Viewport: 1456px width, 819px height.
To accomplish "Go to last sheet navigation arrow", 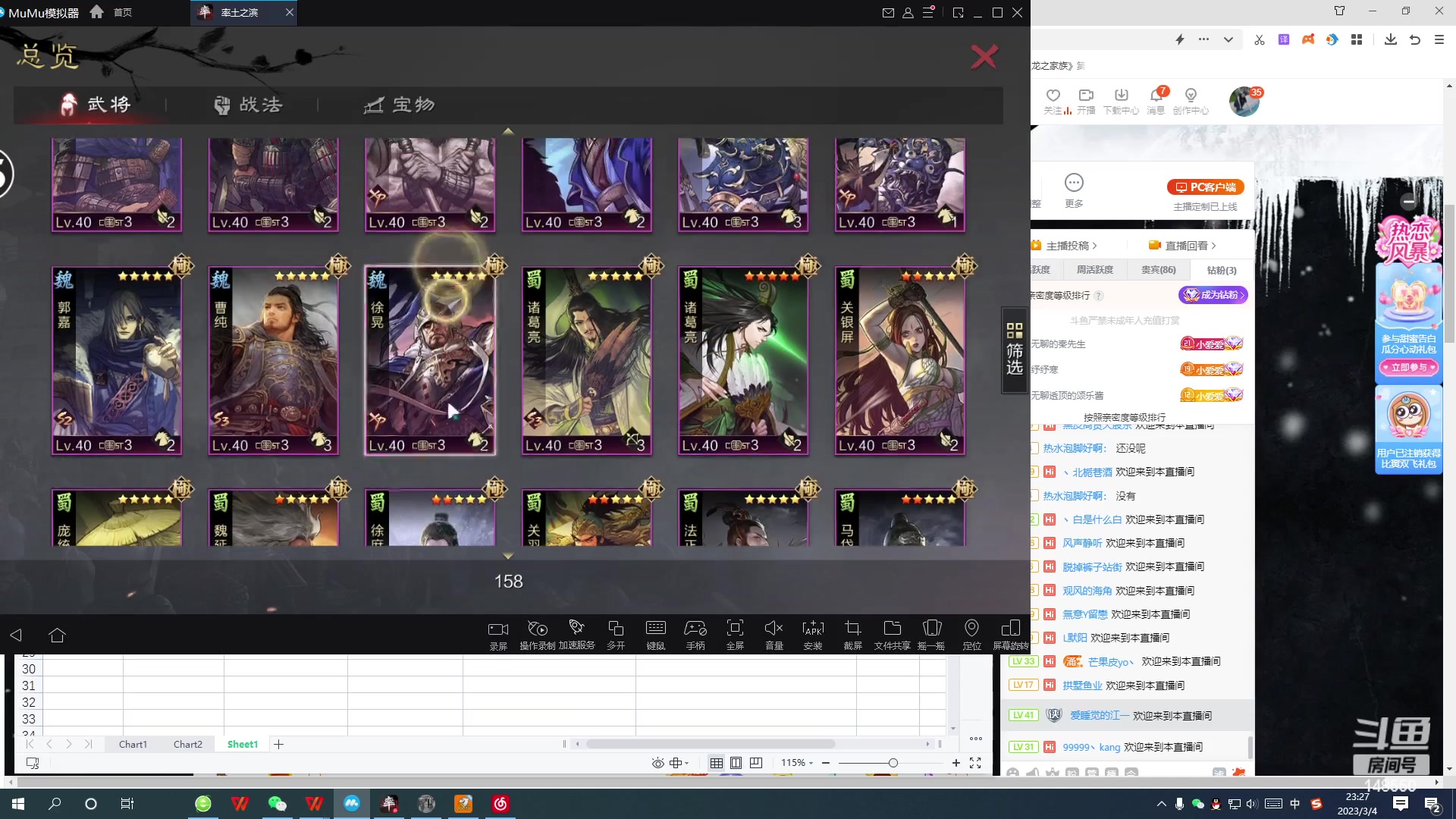I will tap(89, 744).
